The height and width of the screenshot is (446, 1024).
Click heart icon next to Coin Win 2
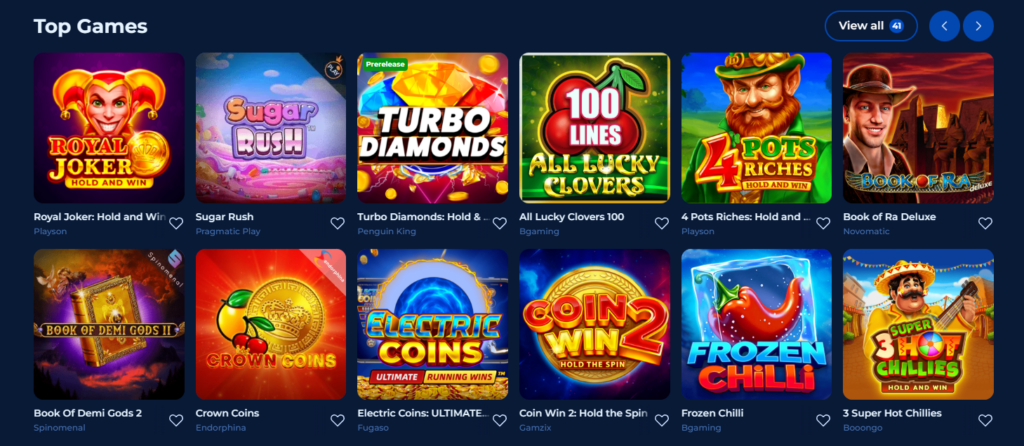[x=662, y=420]
